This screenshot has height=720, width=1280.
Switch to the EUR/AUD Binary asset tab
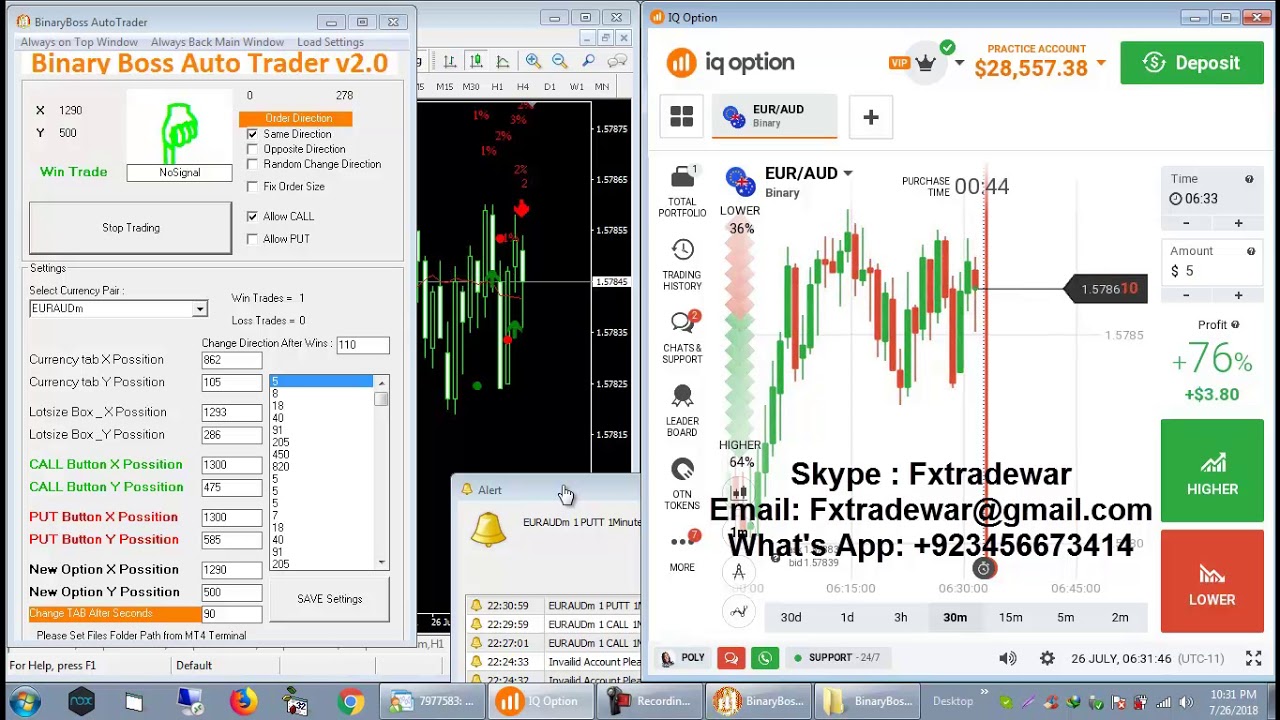tap(775, 117)
